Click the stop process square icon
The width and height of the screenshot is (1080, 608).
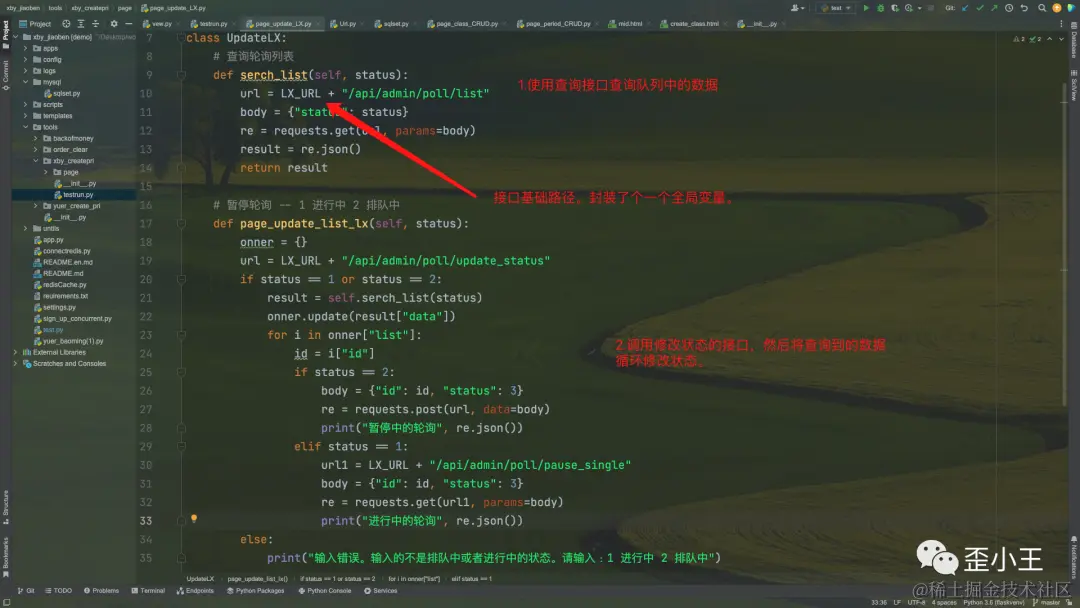[931, 8]
